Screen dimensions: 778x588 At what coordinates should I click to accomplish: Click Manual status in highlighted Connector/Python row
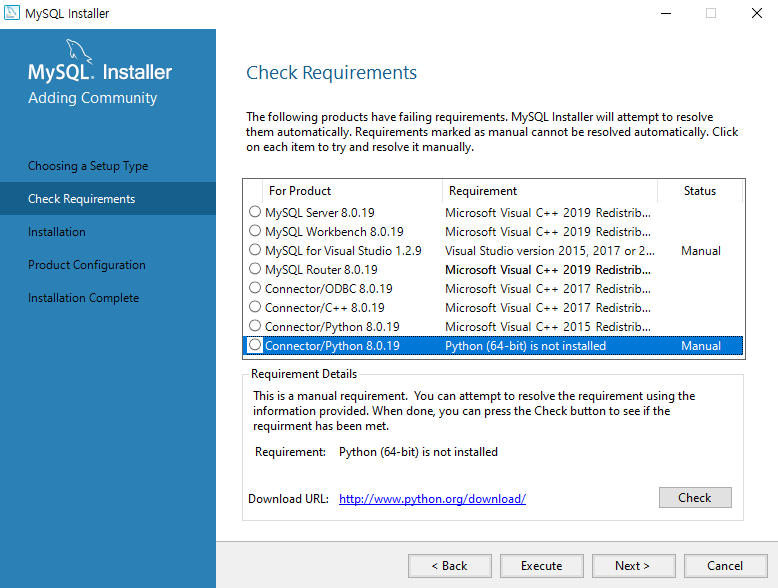pos(701,346)
